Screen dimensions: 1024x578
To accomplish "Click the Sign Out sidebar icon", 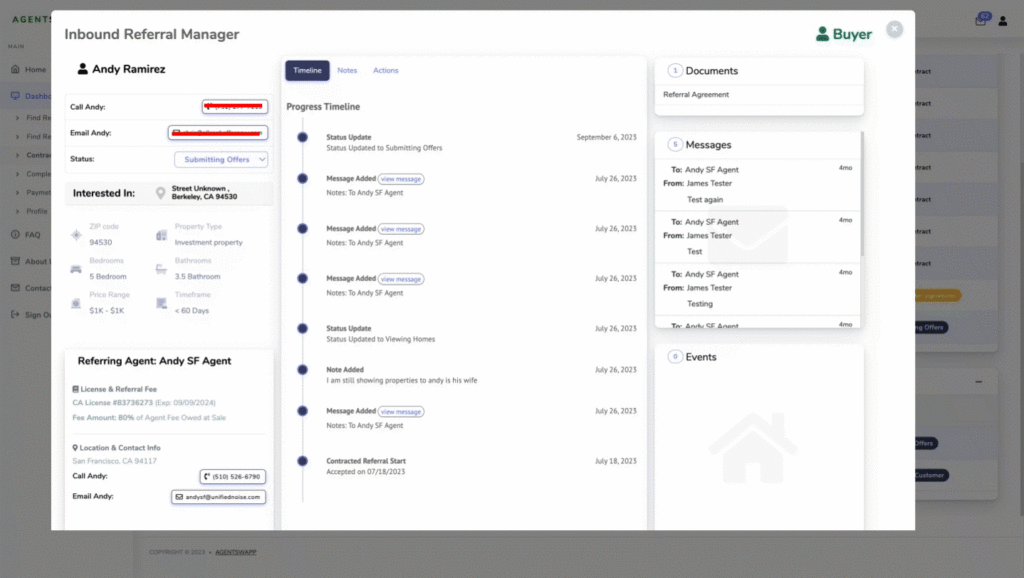I will [15, 314].
